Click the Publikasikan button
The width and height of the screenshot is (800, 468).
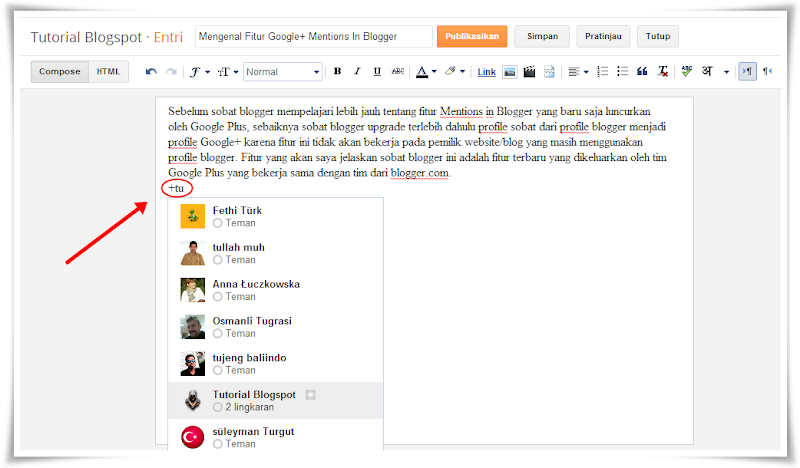472,36
